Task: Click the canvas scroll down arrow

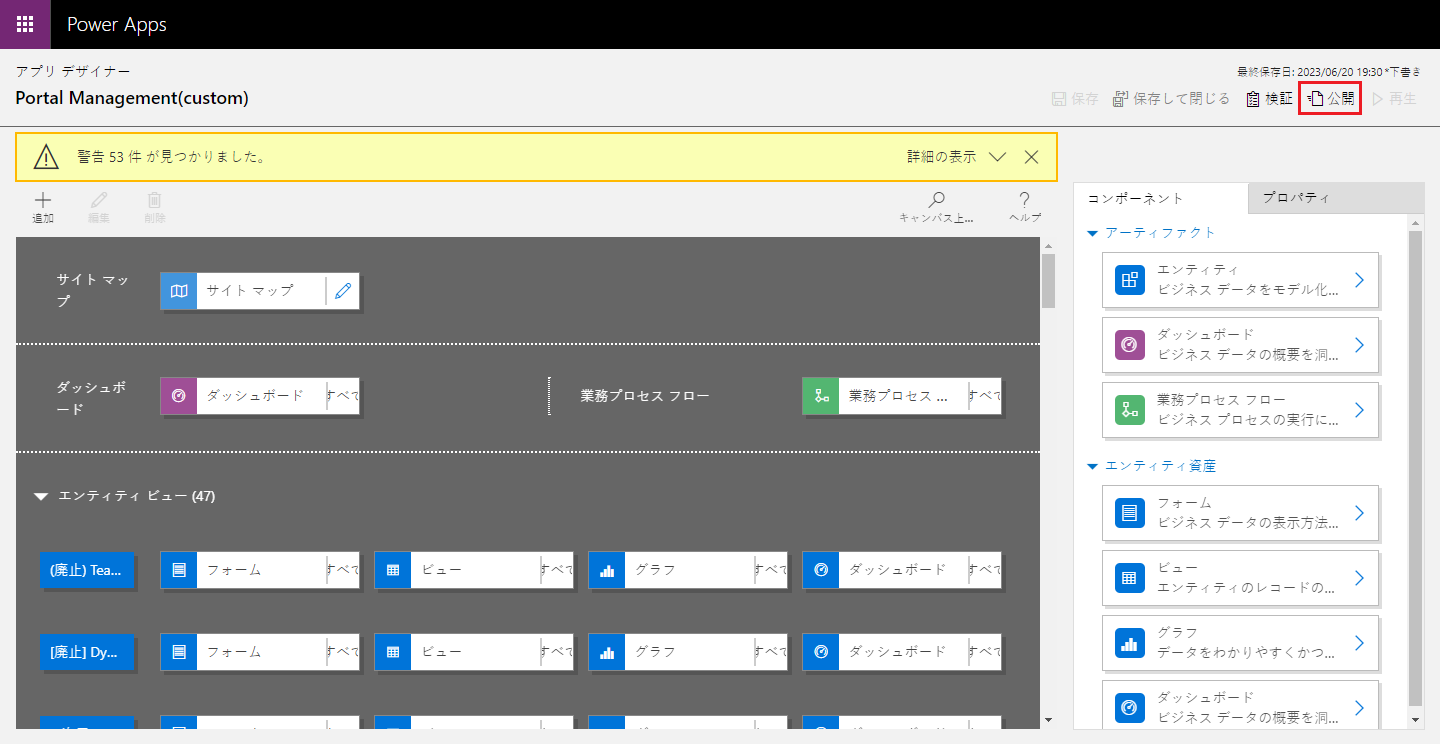Action: click(1048, 719)
